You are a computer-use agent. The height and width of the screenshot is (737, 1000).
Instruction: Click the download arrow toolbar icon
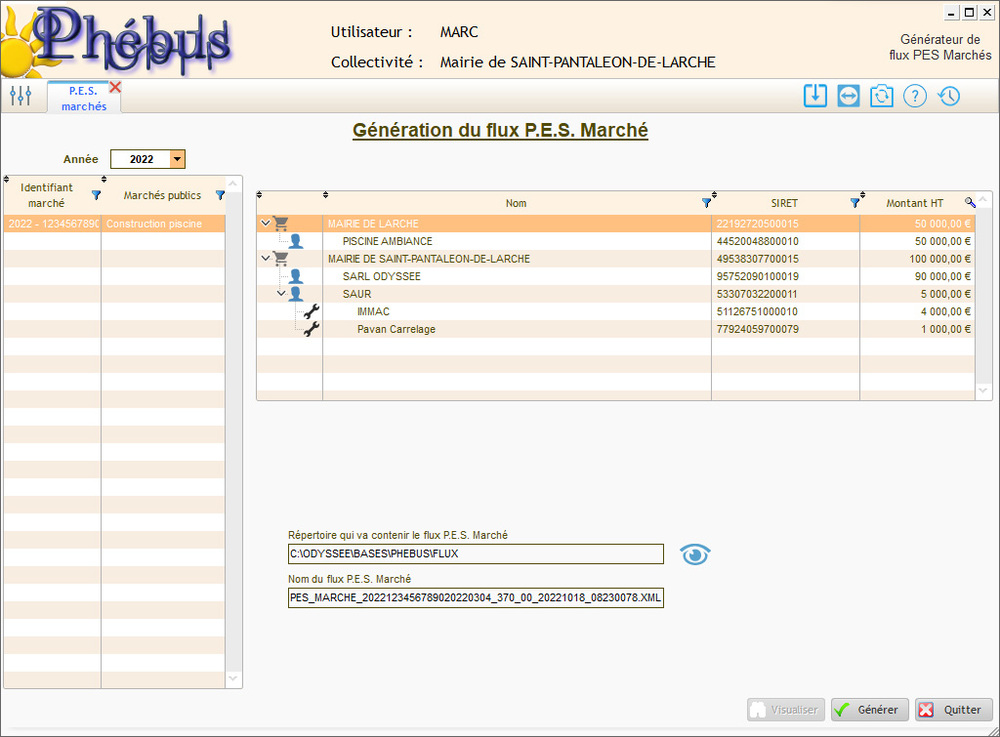(815, 96)
